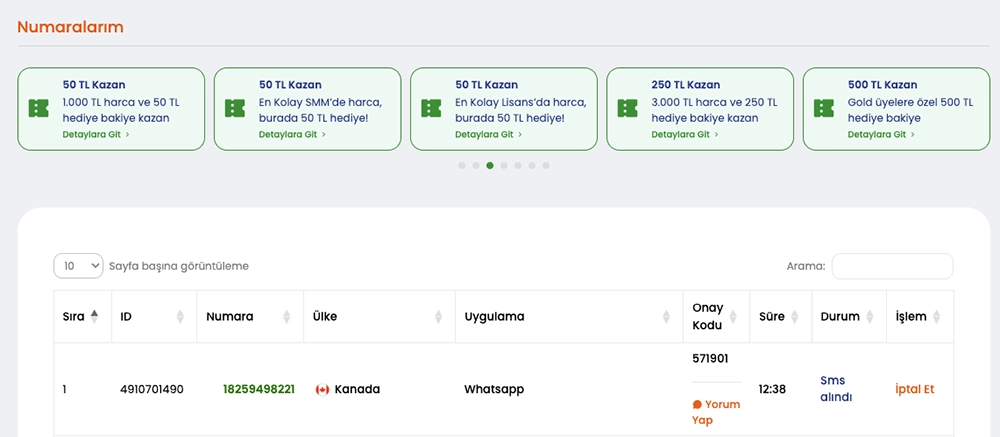Viewport: 1000px width, 437px height.
Task: Open the rows-per-page dropdown showing 10
Action: pos(78,266)
